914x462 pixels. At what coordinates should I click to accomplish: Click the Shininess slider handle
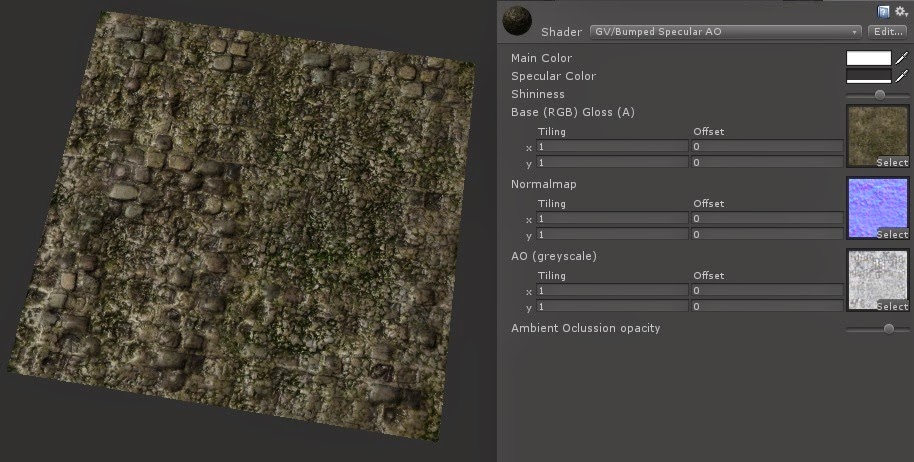click(x=880, y=94)
